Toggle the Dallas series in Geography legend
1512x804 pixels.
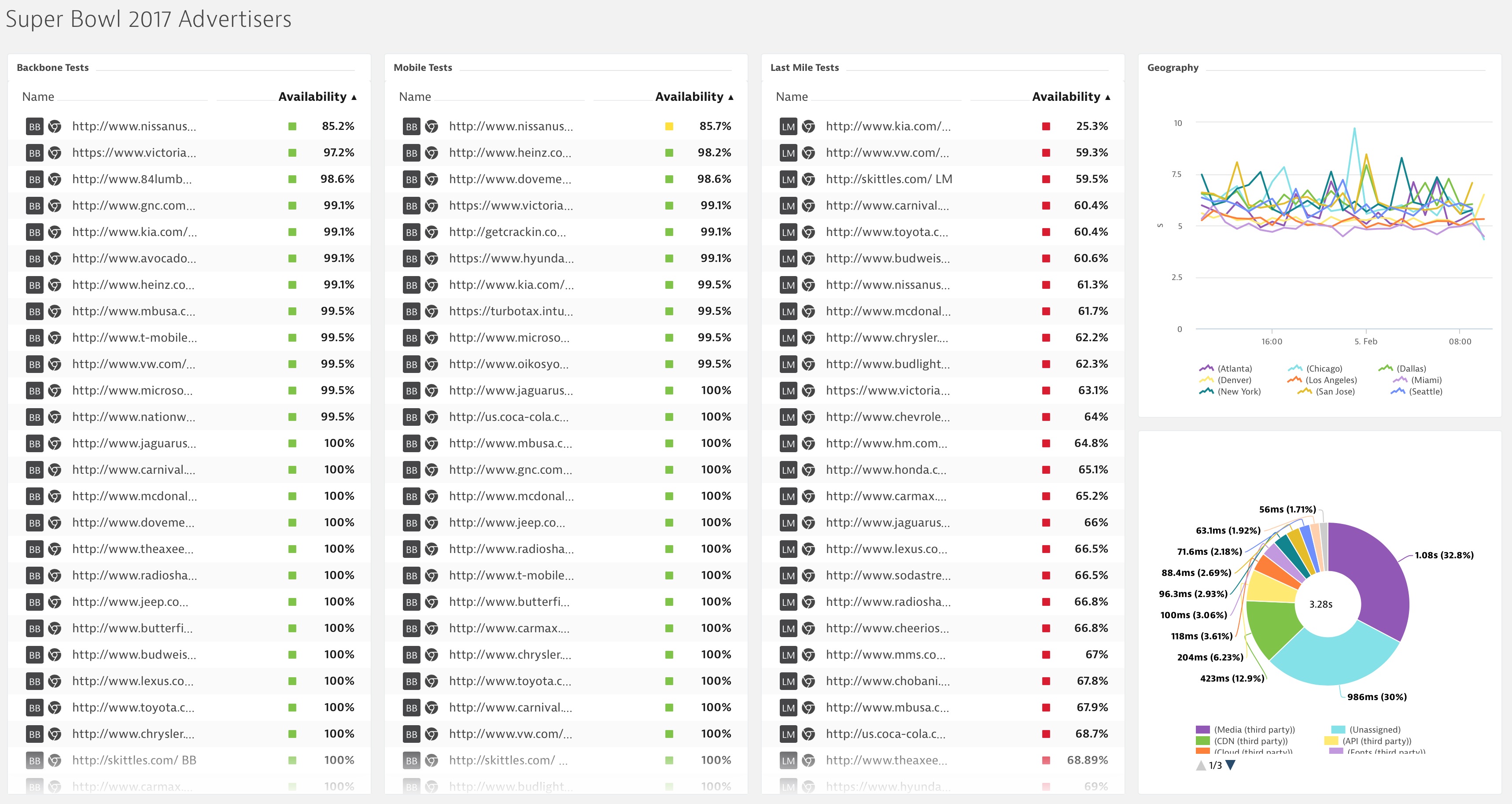pyautogui.click(x=1402, y=369)
